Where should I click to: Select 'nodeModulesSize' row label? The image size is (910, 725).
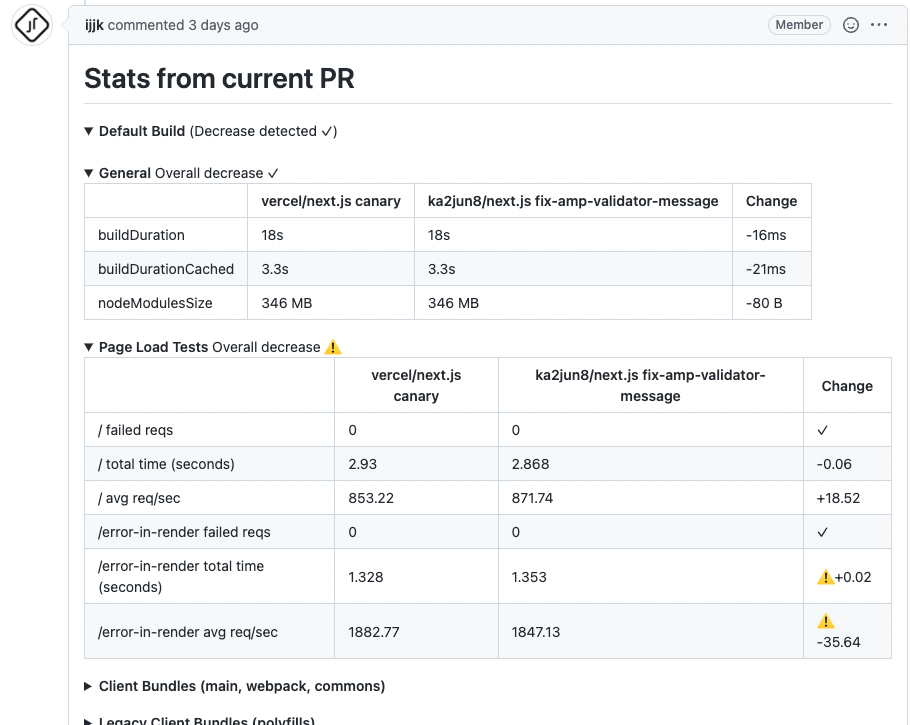[x=155, y=303]
